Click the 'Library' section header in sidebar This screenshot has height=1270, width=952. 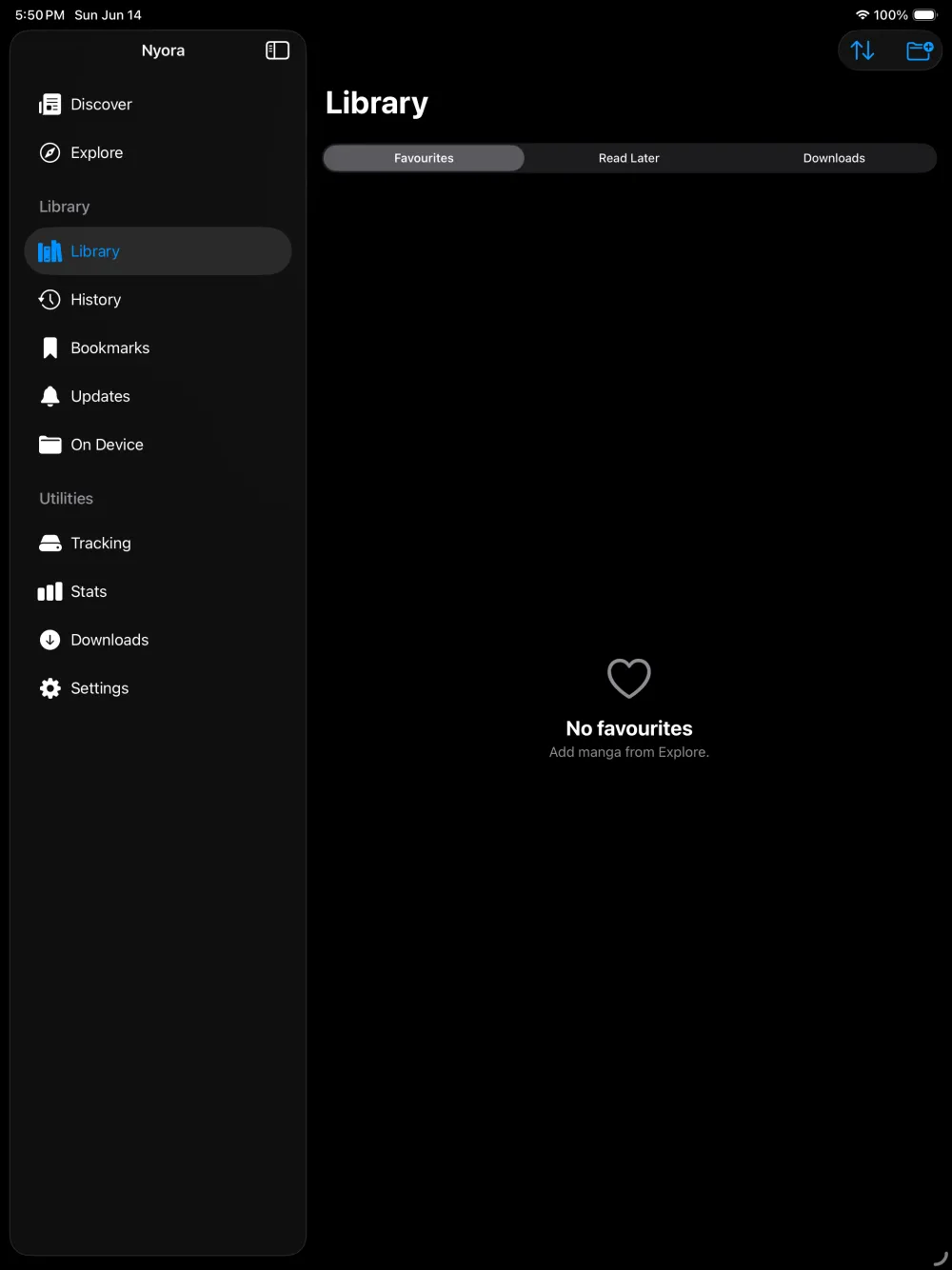(65, 207)
